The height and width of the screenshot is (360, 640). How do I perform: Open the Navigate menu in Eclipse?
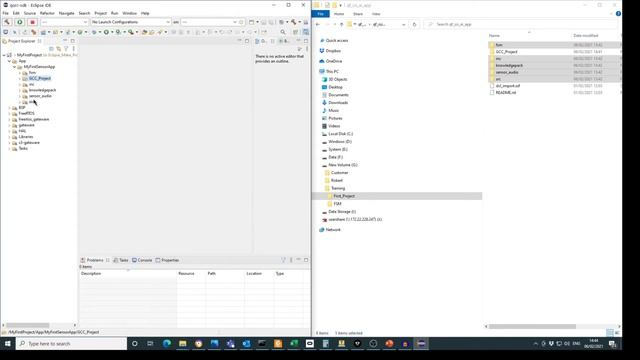pyautogui.click(x=67, y=13)
